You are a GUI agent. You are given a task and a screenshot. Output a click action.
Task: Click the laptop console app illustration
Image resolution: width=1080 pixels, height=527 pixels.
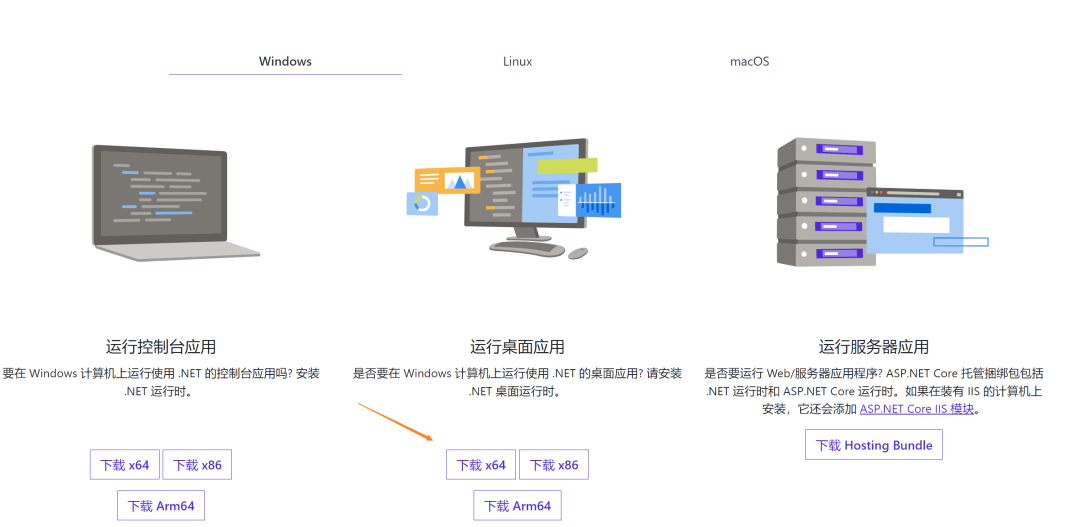tap(175, 203)
